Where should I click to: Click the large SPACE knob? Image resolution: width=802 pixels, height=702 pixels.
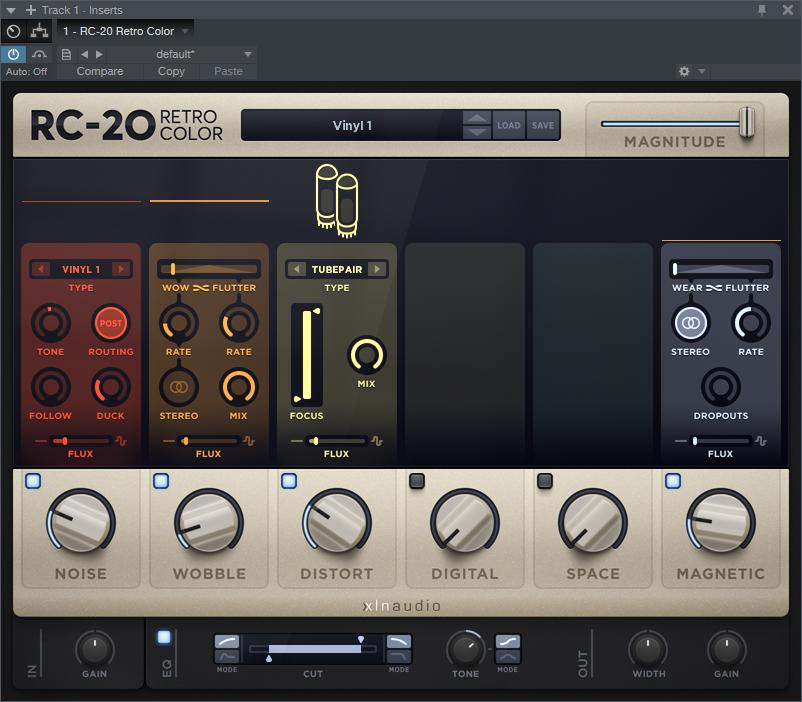(593, 523)
